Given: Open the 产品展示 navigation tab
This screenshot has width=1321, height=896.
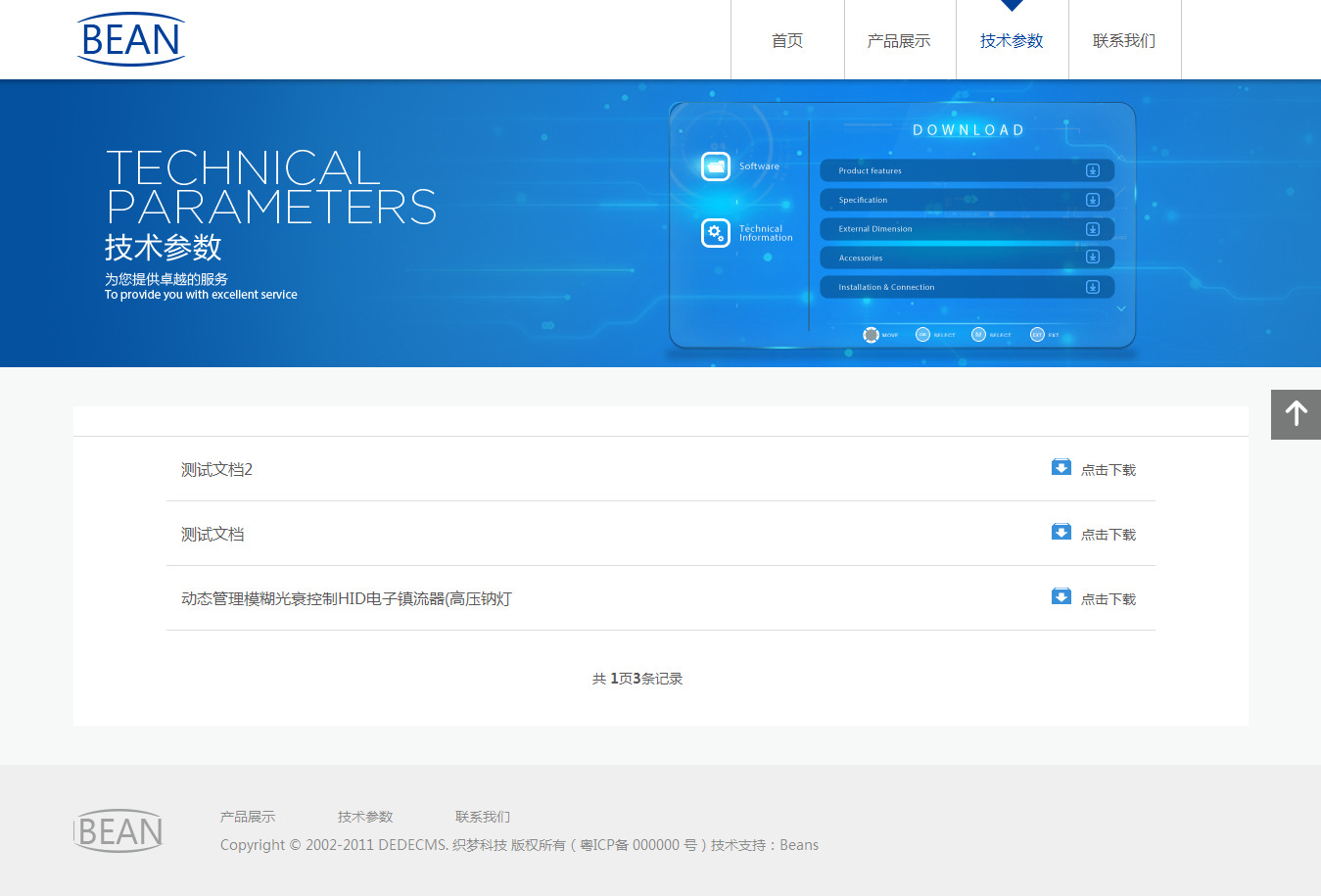Looking at the screenshot, I should click(x=899, y=41).
